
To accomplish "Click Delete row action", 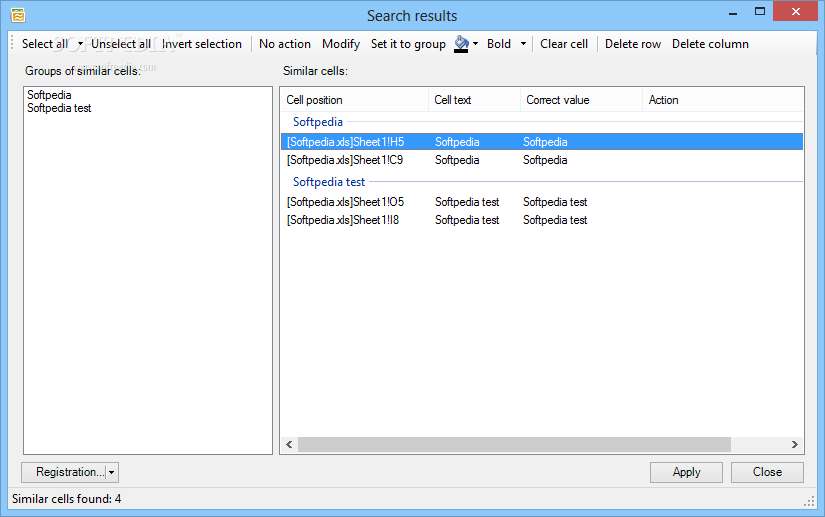I will 633,44.
